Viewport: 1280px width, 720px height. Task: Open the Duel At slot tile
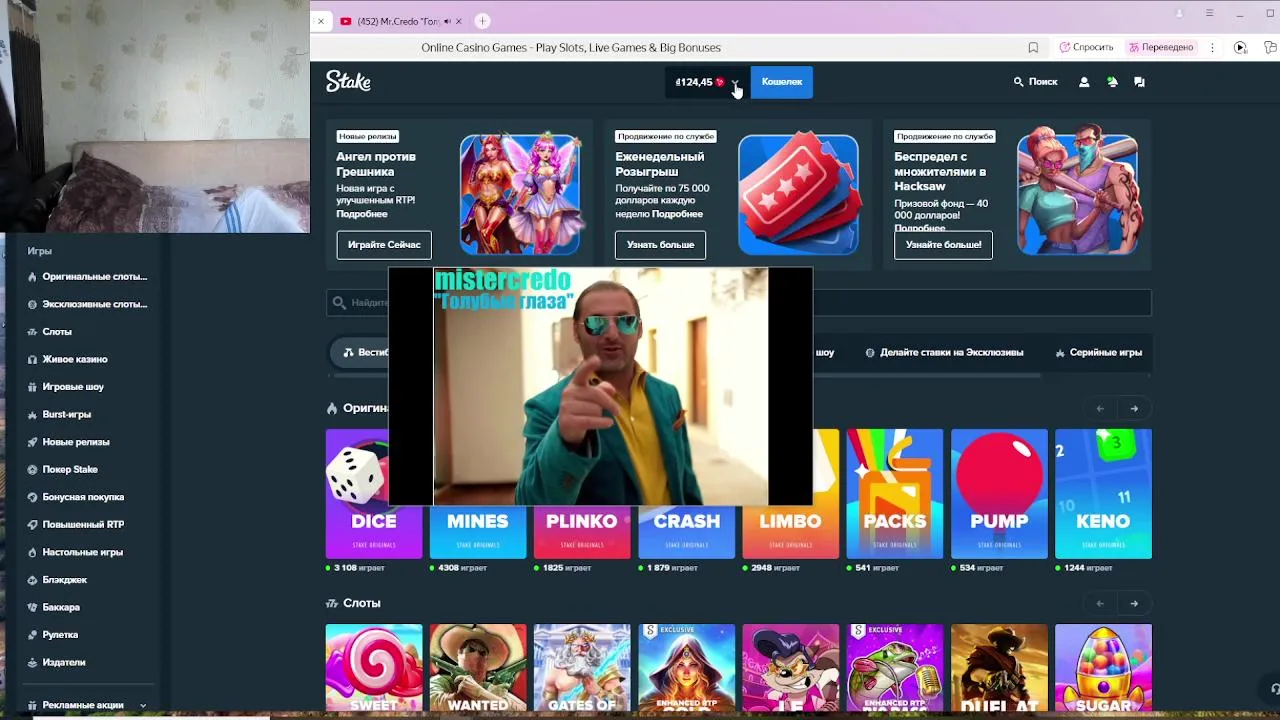click(x=999, y=668)
